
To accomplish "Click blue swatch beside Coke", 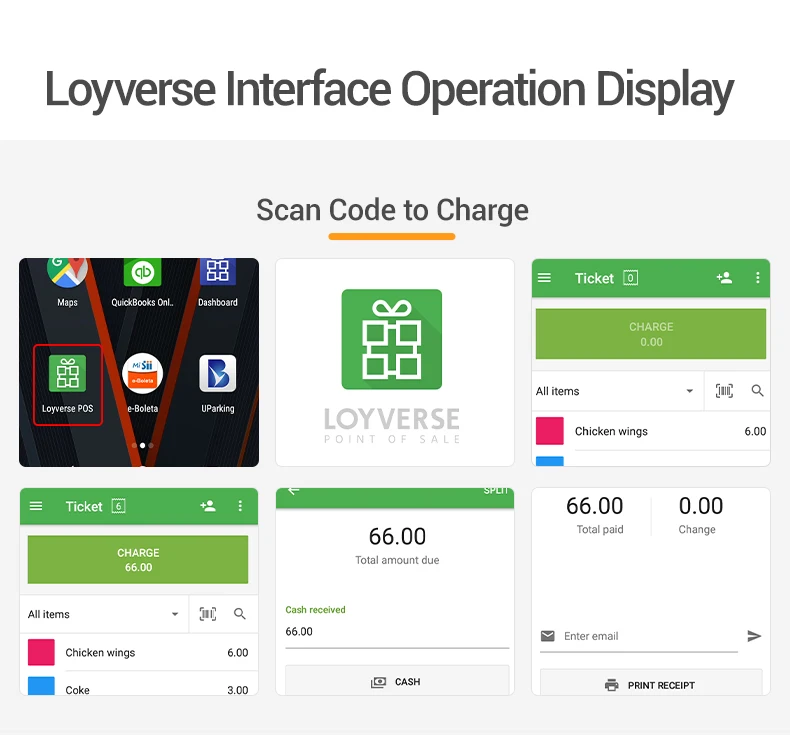I will [x=41, y=686].
